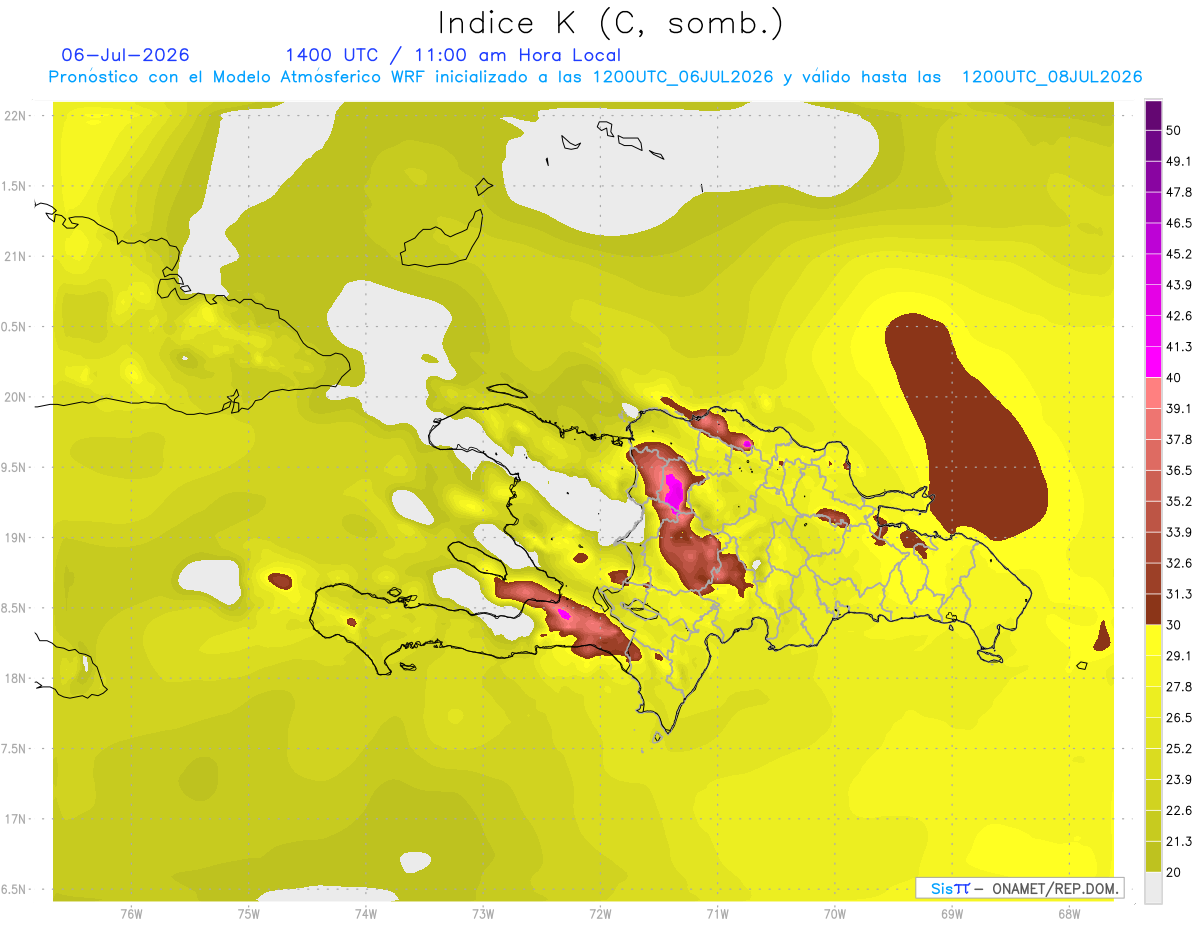Click the "23.9" colorbar value
The image size is (1200, 927).
pyautogui.click(x=1179, y=779)
